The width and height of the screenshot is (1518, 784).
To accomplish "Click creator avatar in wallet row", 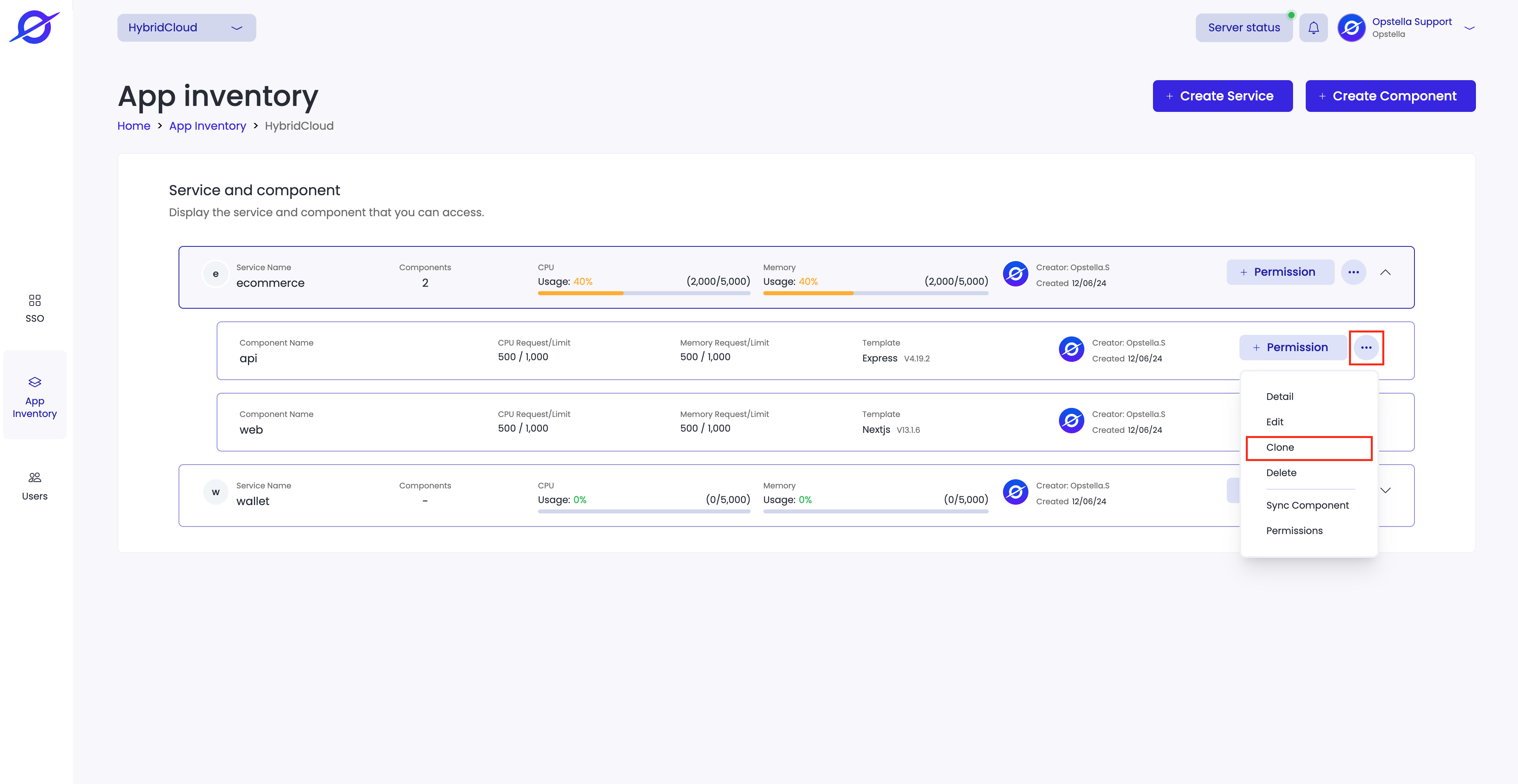I will point(1016,492).
